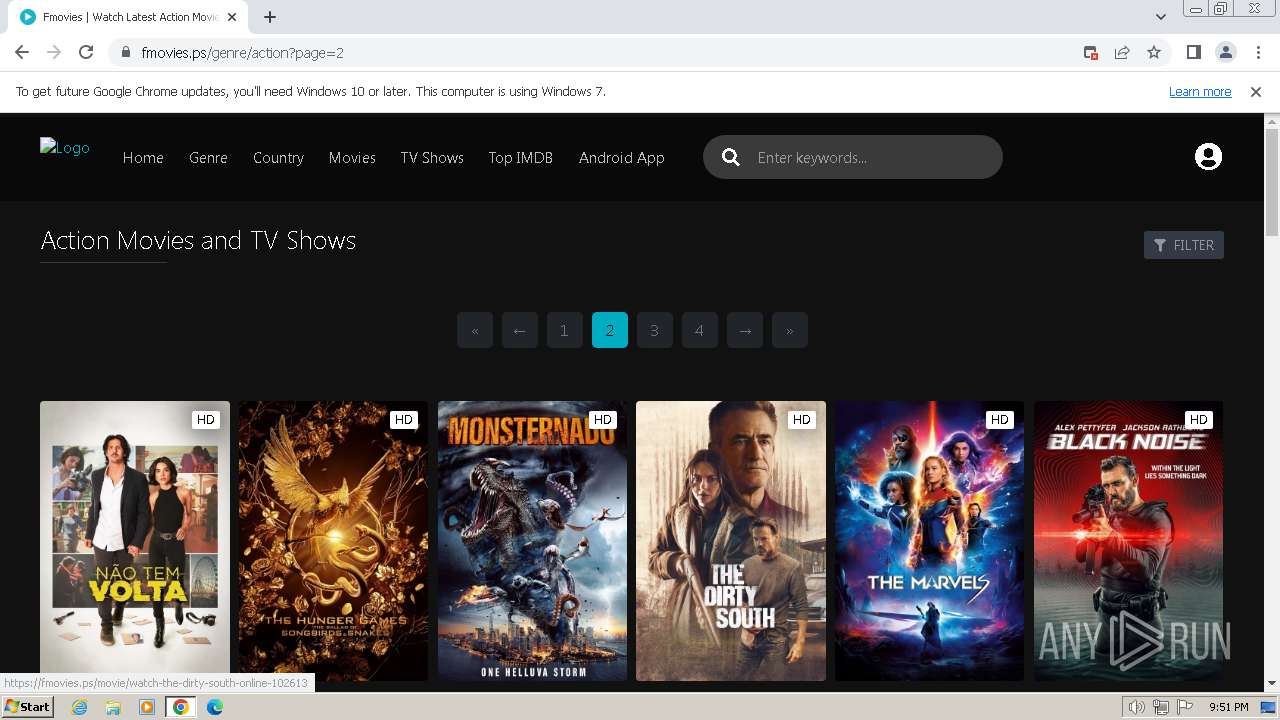Jump to first page with « button
The height and width of the screenshot is (720, 1280).
475,330
